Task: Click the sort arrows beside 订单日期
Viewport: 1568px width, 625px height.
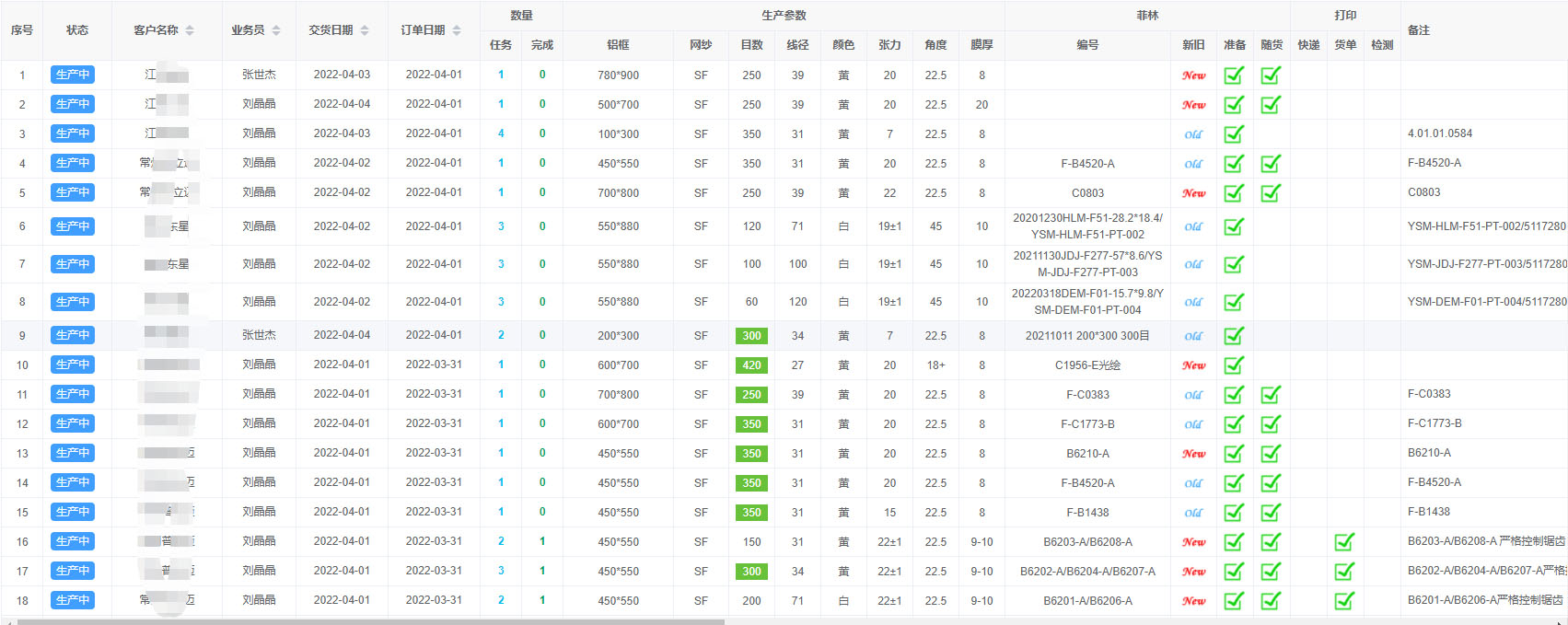Action: click(457, 30)
